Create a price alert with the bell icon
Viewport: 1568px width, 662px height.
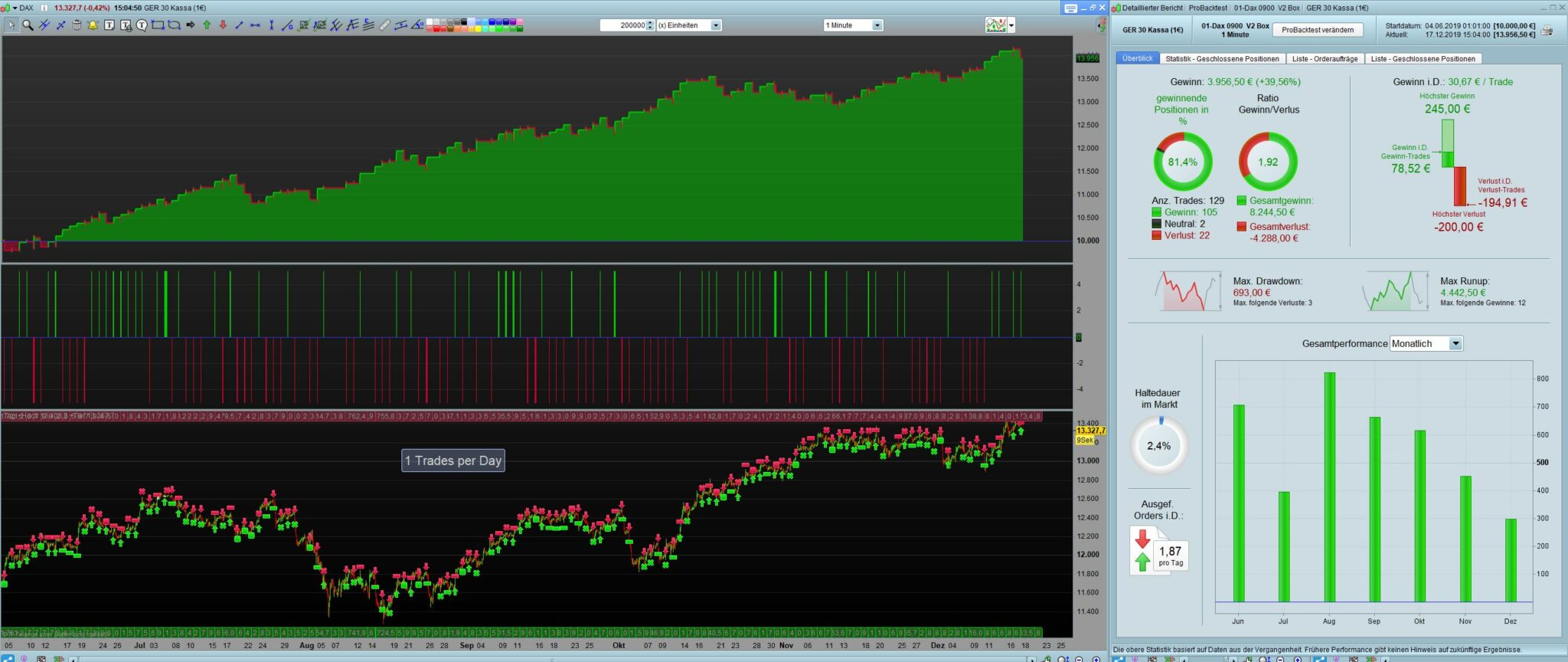[x=93, y=25]
